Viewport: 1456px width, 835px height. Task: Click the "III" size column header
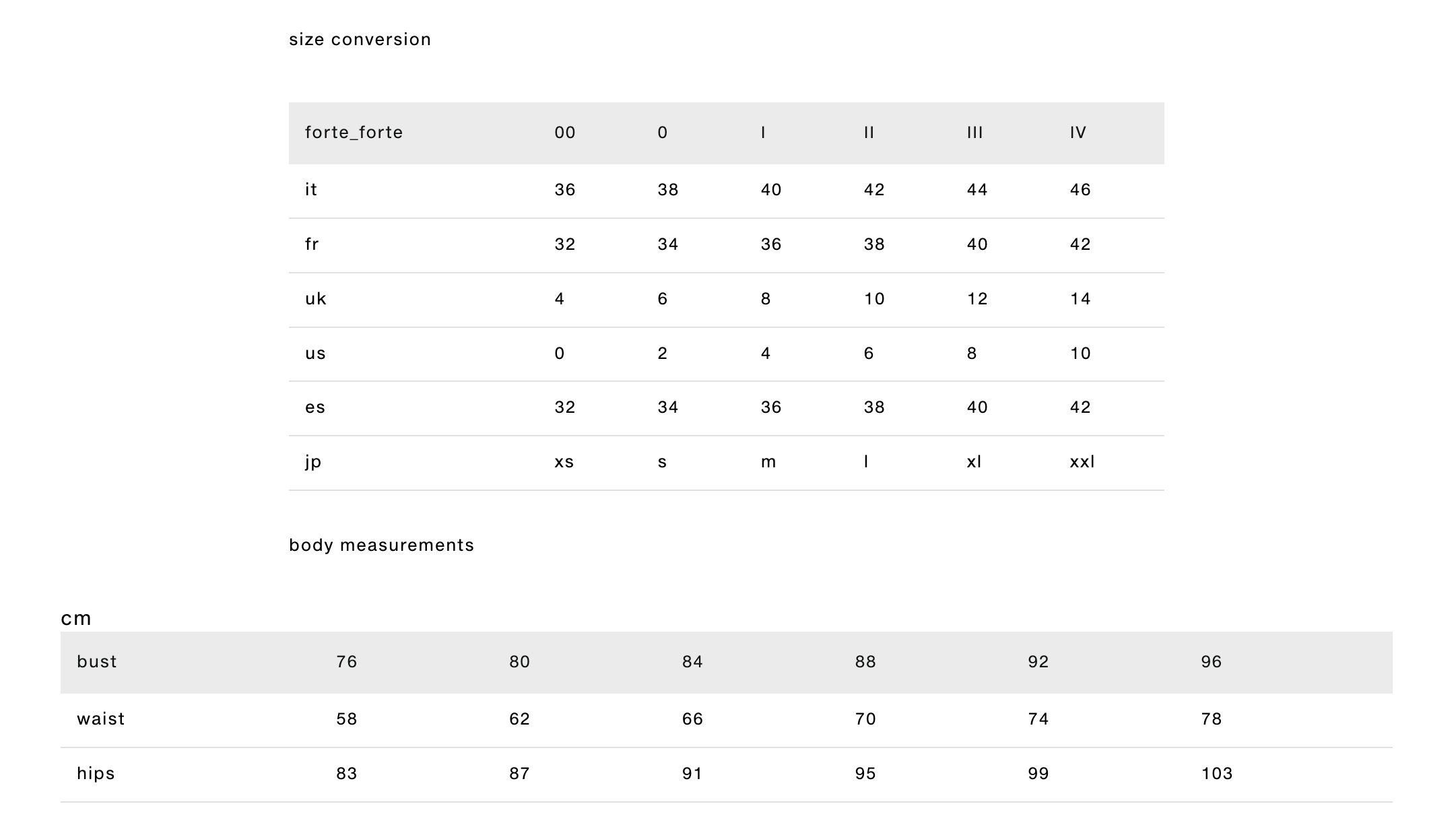(975, 133)
